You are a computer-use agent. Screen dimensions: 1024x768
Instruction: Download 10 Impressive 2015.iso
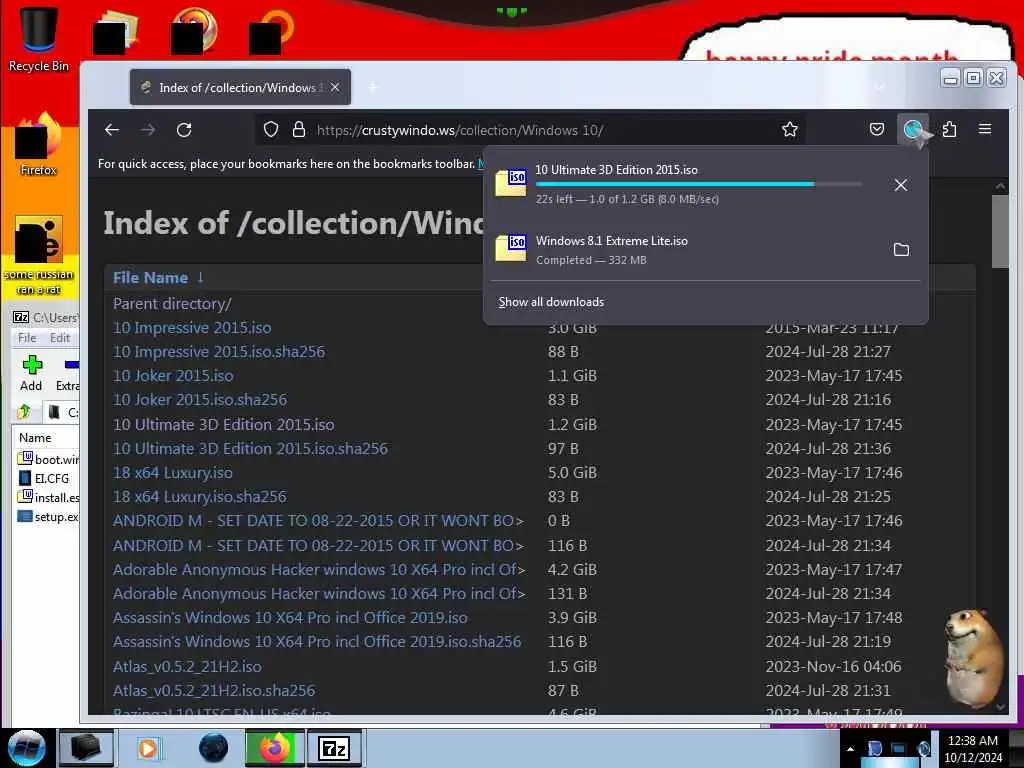192,328
